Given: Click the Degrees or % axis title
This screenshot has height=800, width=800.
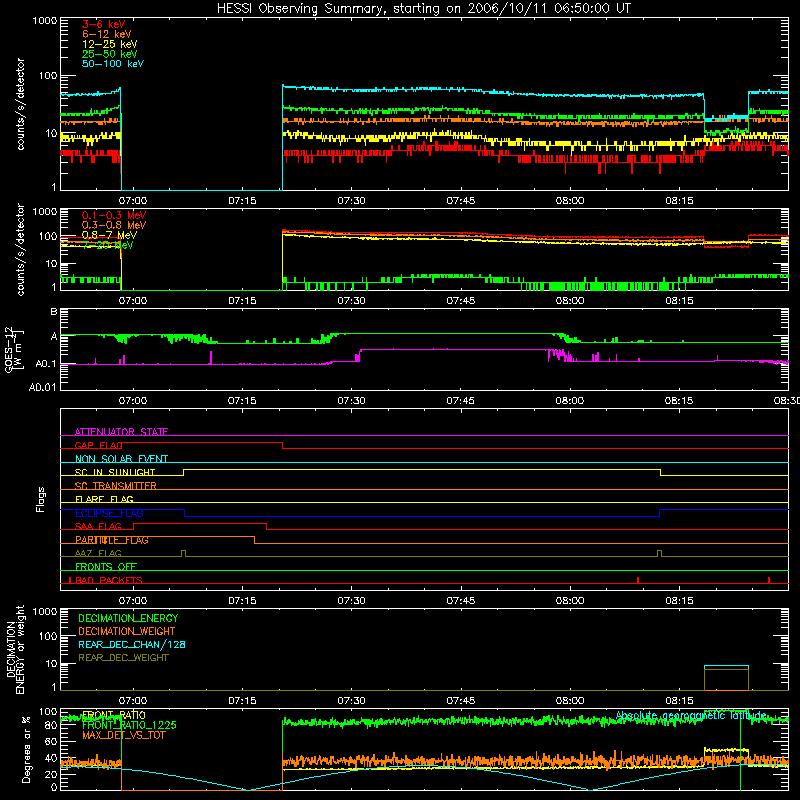Looking at the screenshot, I should click(27, 749).
